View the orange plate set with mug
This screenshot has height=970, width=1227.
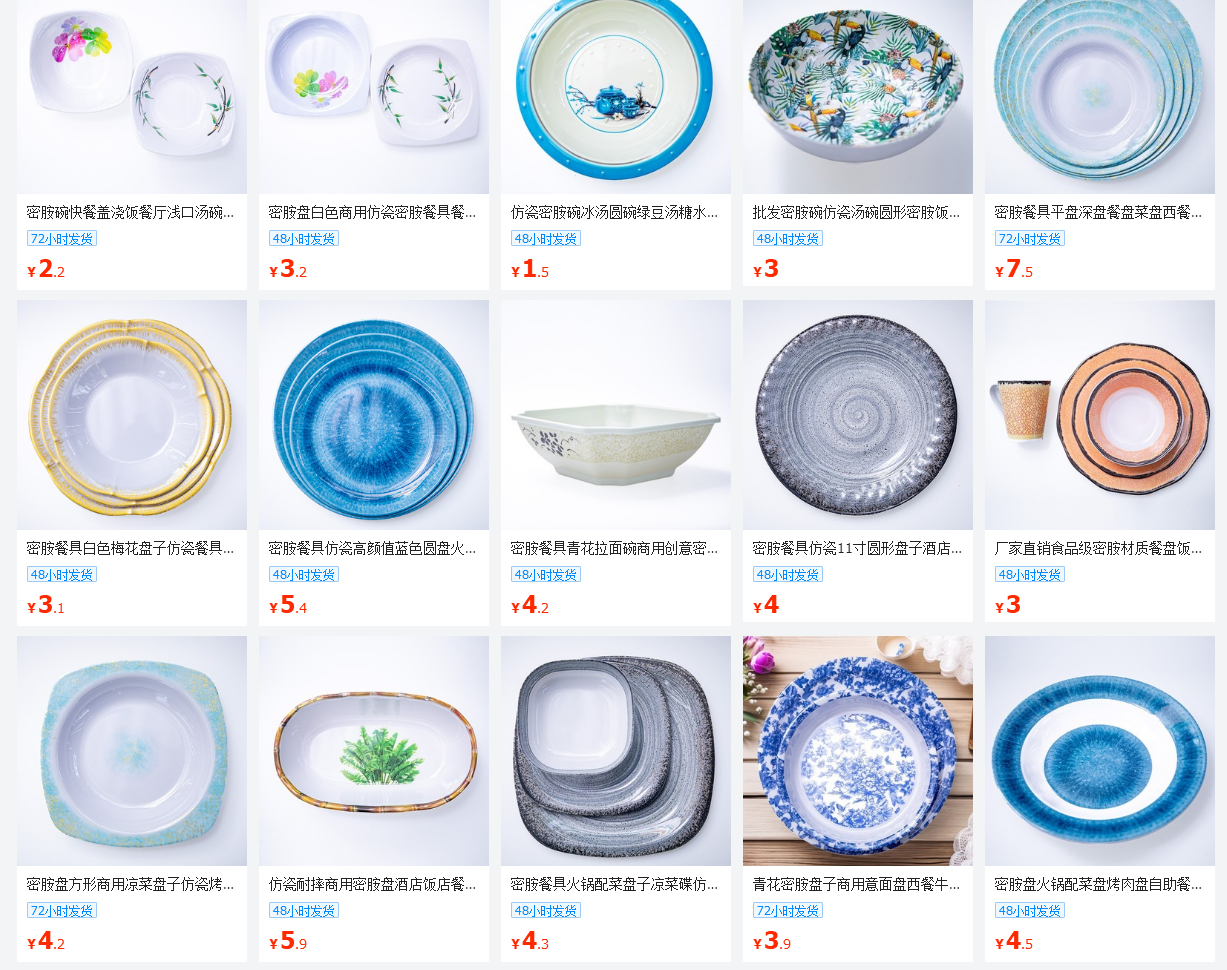(1100, 415)
